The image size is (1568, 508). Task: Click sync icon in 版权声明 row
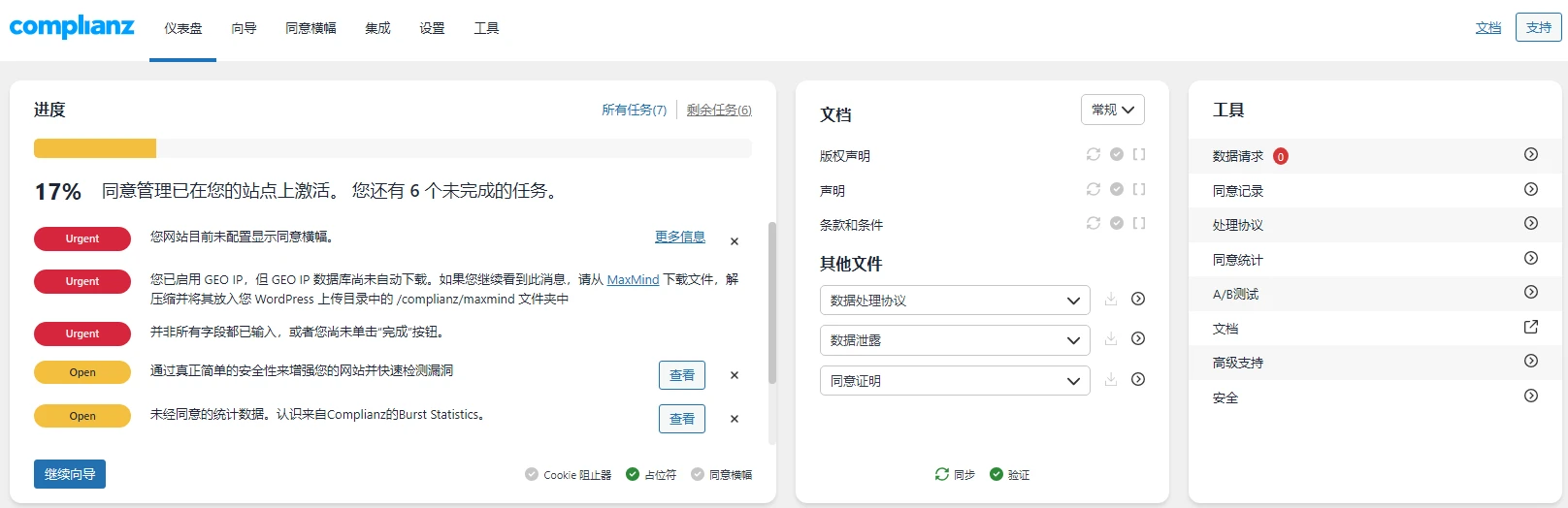[x=1094, y=154]
